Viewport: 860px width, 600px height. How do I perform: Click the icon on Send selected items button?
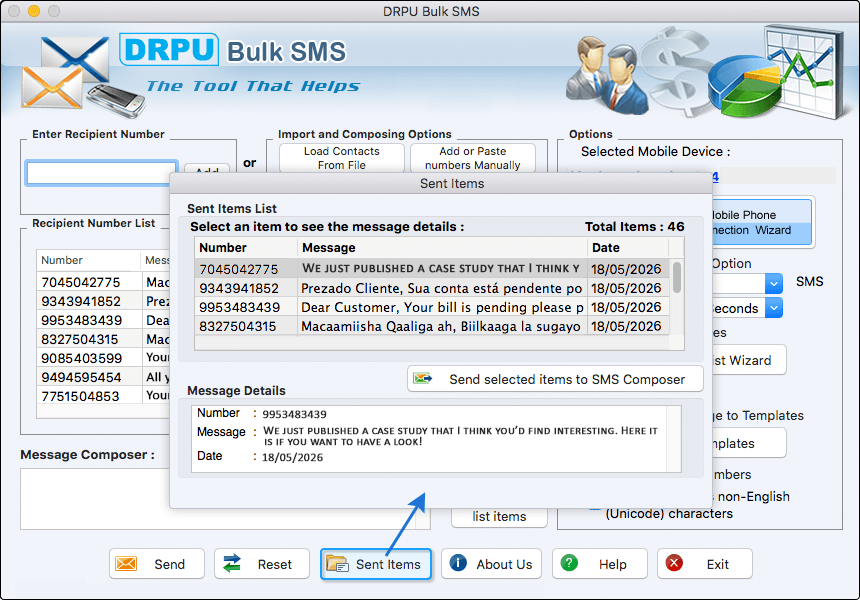click(x=422, y=378)
